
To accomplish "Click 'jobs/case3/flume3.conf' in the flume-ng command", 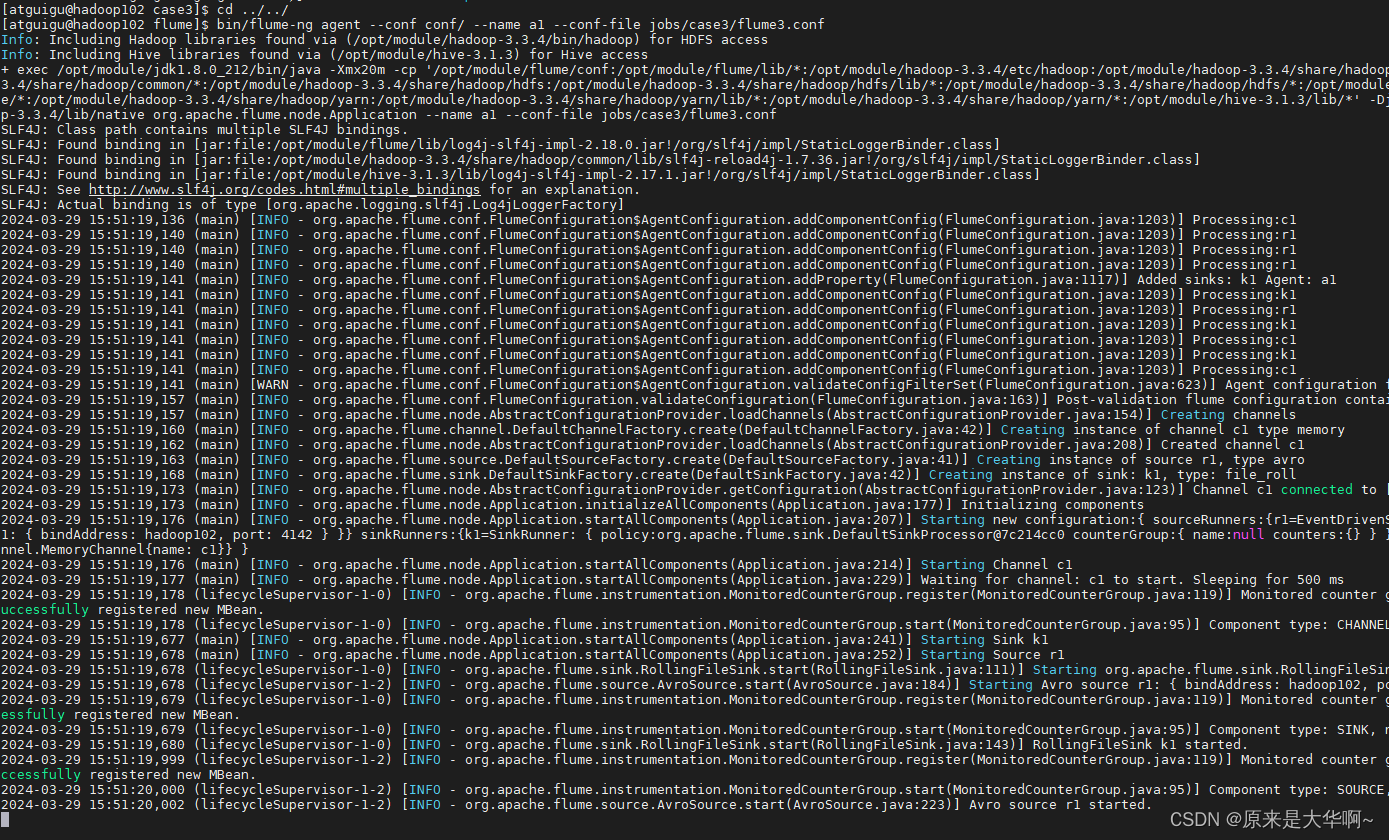I will click(x=738, y=25).
